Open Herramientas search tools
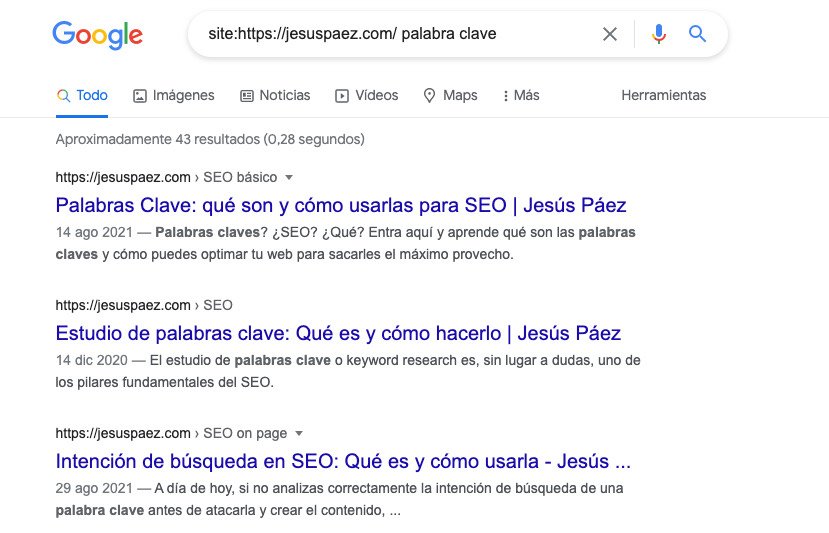This screenshot has height=533, width=829. pos(664,96)
